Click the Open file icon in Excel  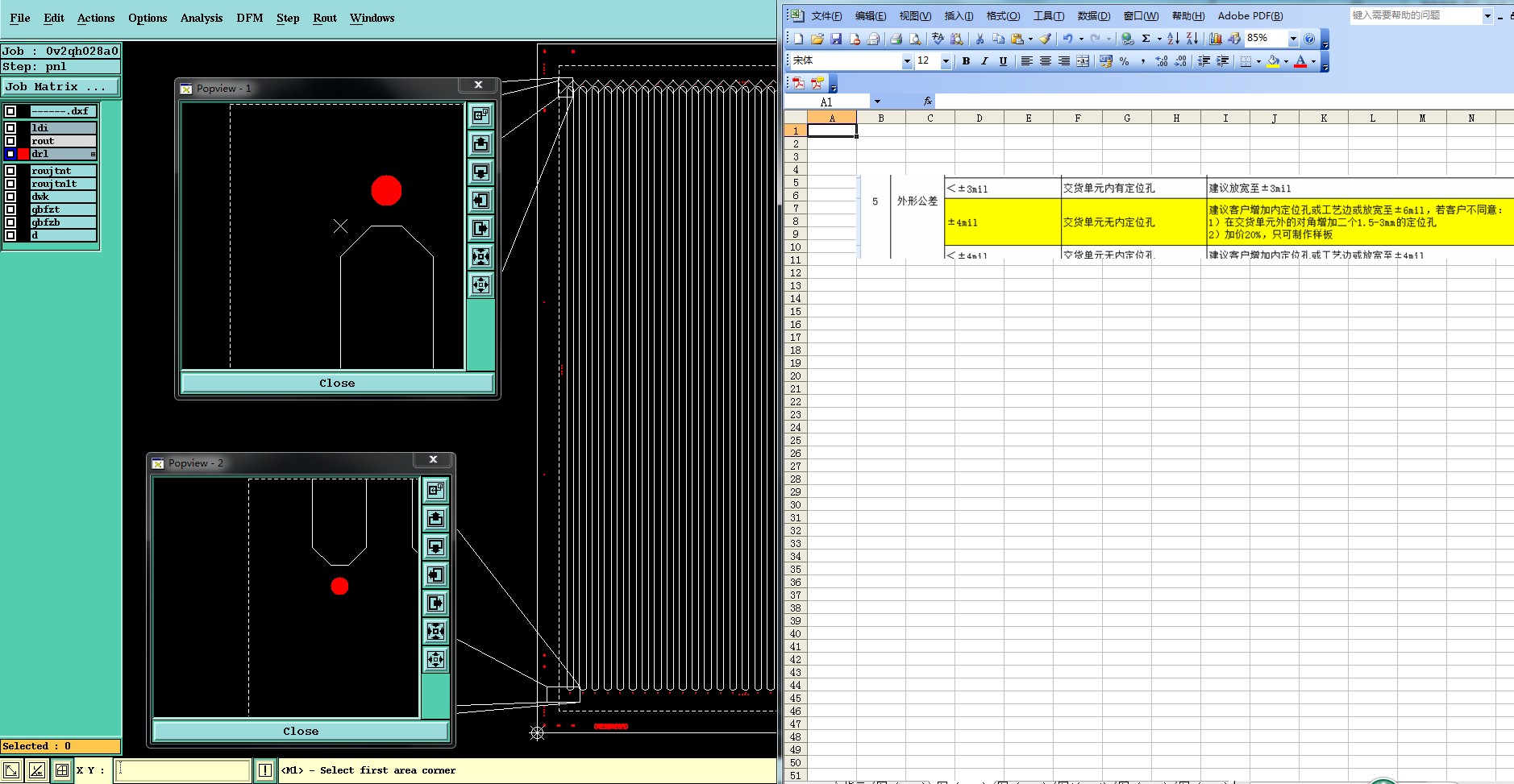click(x=817, y=39)
